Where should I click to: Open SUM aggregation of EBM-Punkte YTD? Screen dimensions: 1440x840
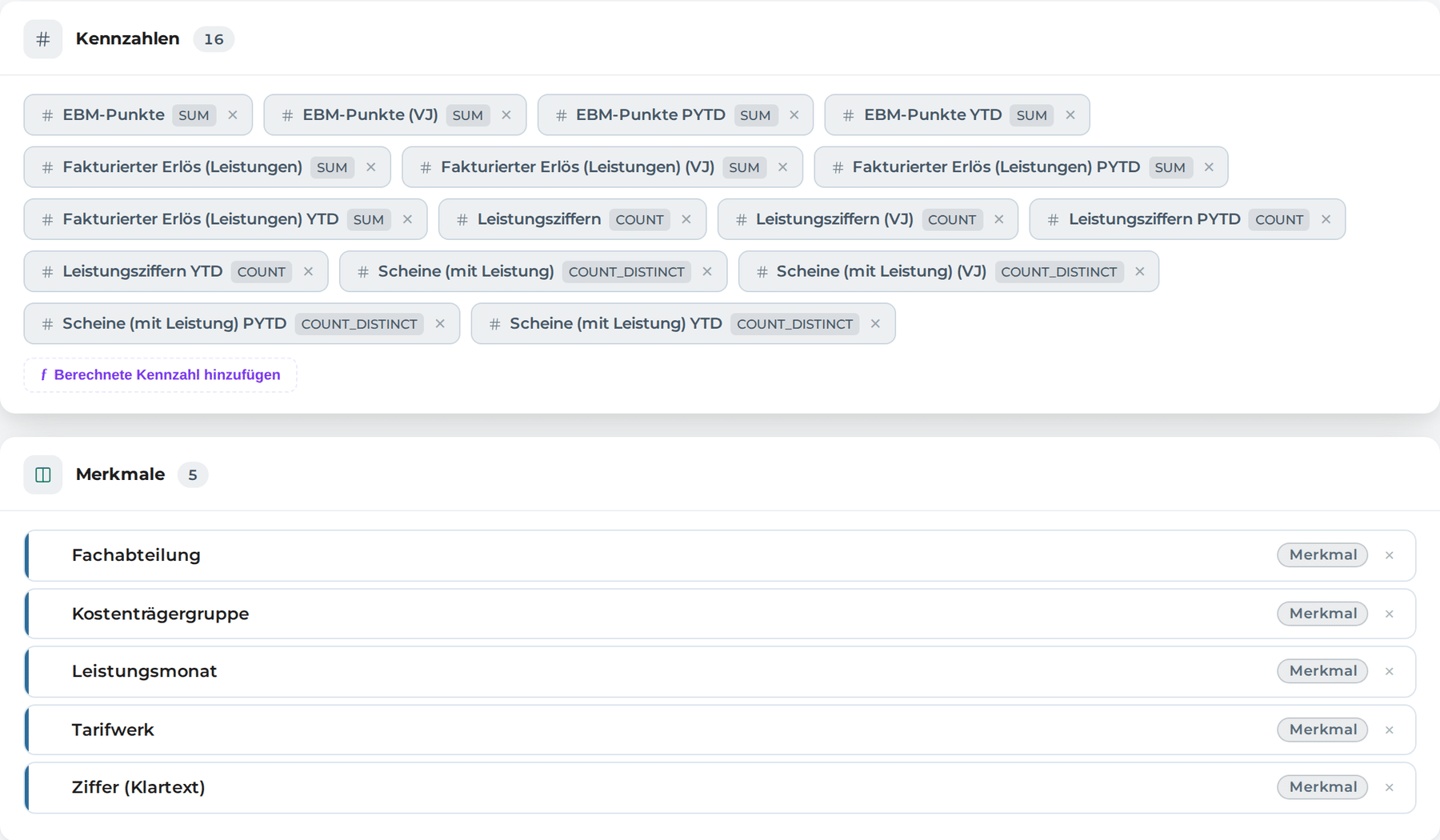(x=1031, y=115)
